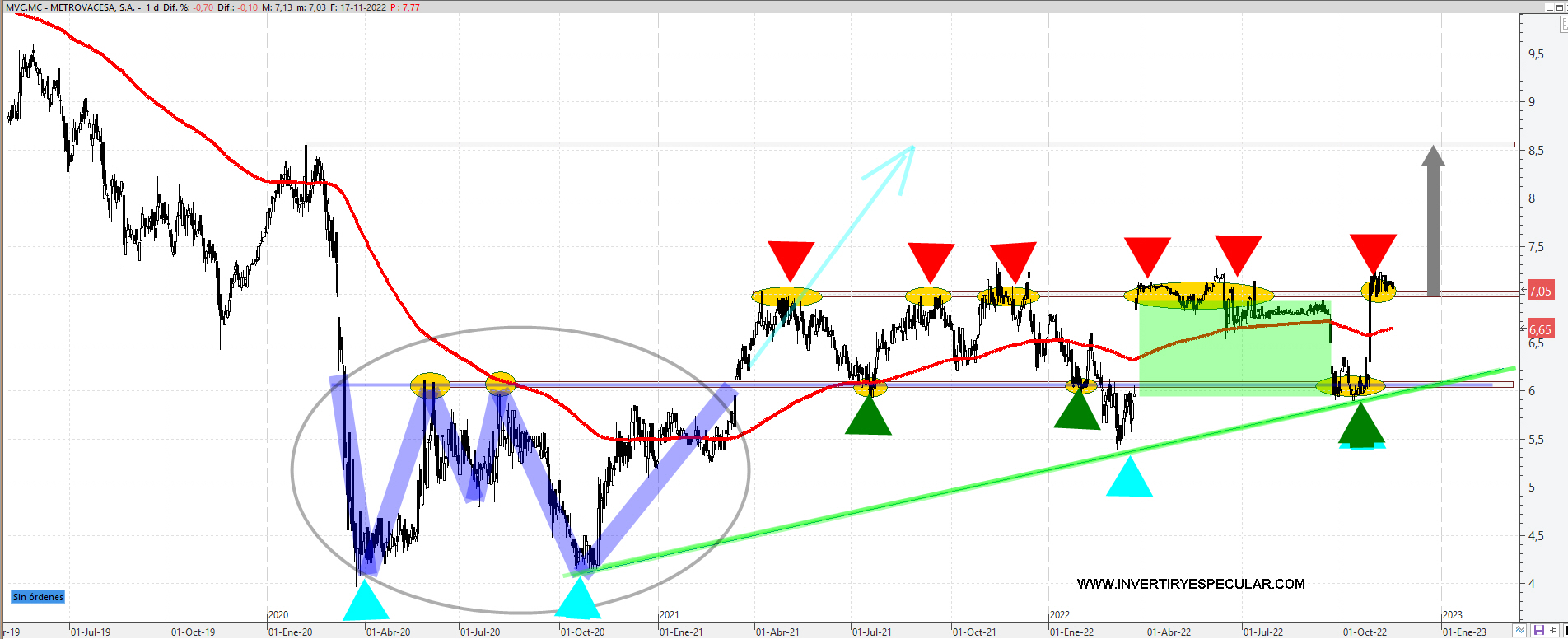Viewport: 1568px width, 639px height.
Task: Click the 'Sin órdenes' label
Action: pyautogui.click(x=38, y=597)
